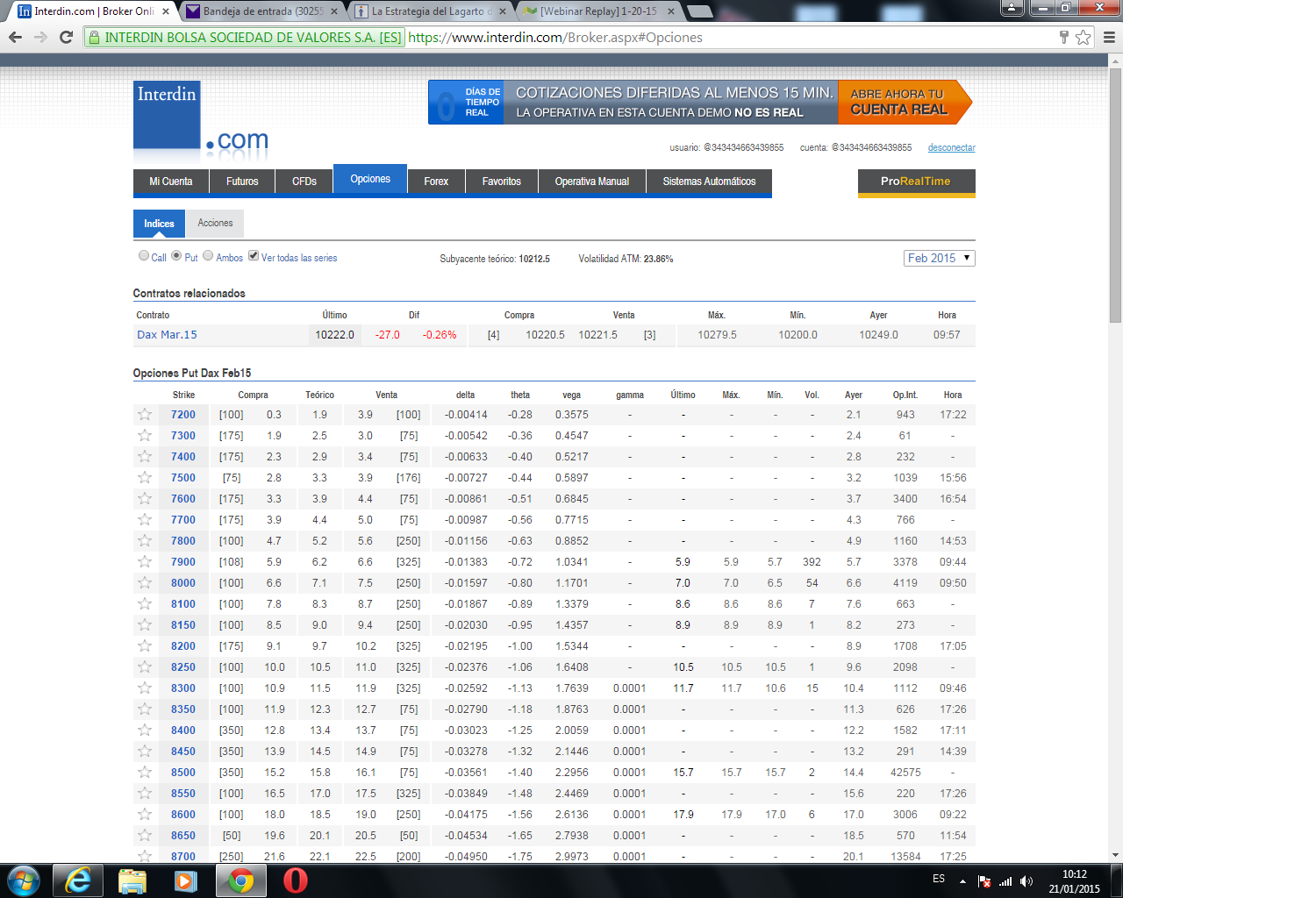Click the scrollbar down arrow
The width and height of the screenshot is (1316, 898).
point(1116,855)
